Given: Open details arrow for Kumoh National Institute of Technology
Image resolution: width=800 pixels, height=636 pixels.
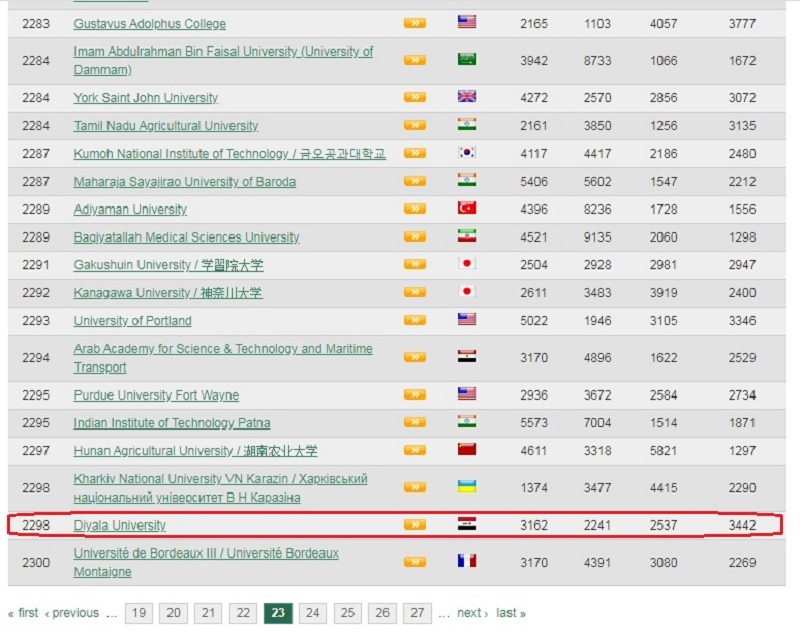Looking at the screenshot, I should [x=415, y=153].
